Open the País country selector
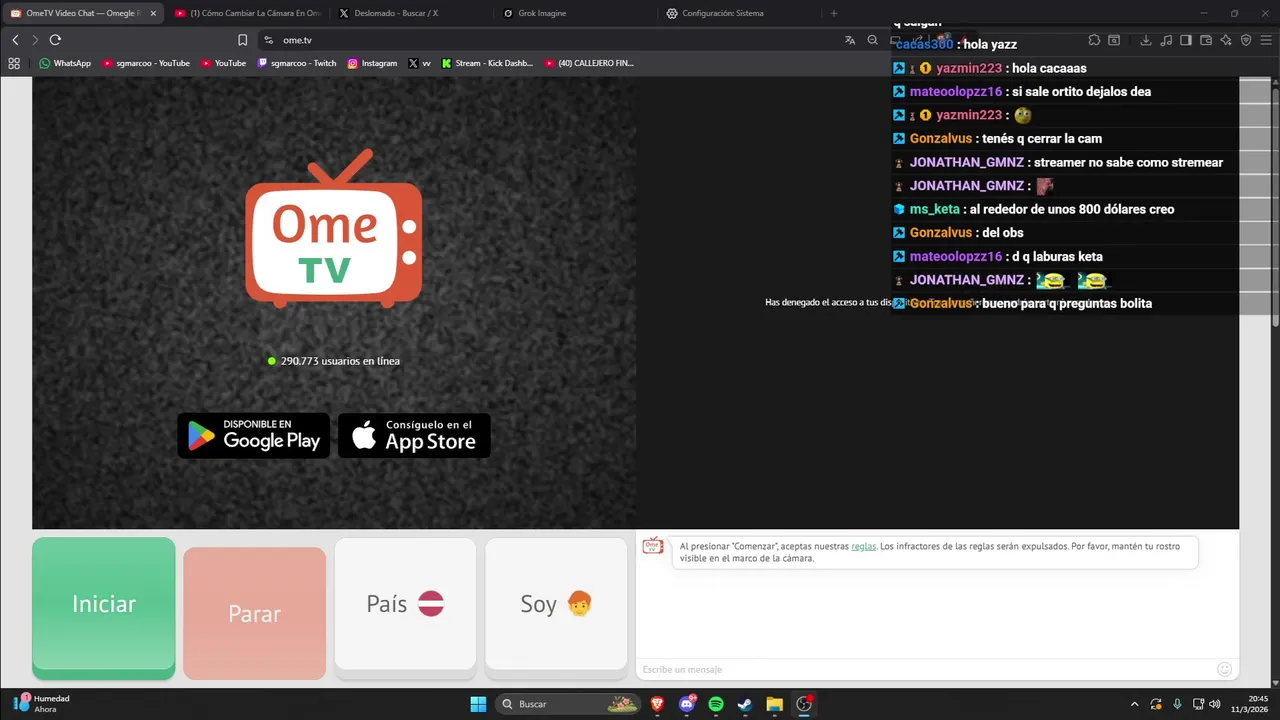The height and width of the screenshot is (720, 1280). tap(405, 604)
